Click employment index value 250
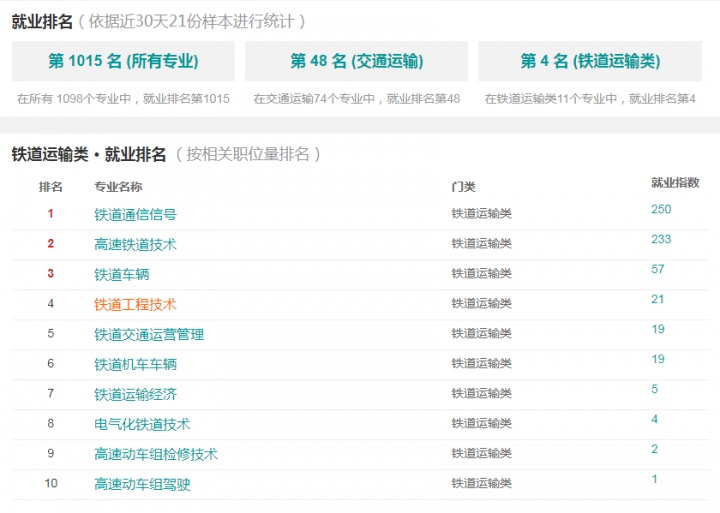Viewport: 720px width, 513px height. 661,209
